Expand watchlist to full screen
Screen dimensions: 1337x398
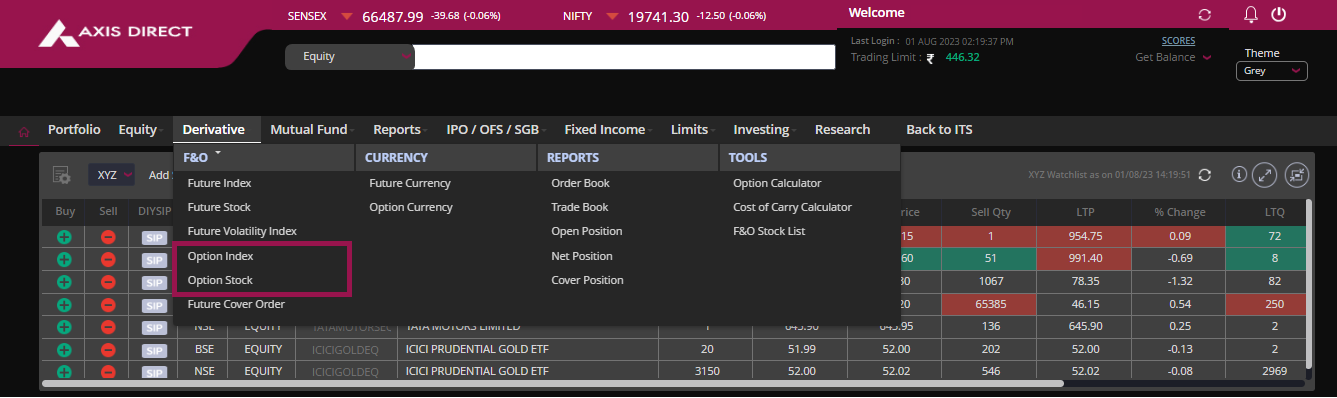pos(1265,175)
